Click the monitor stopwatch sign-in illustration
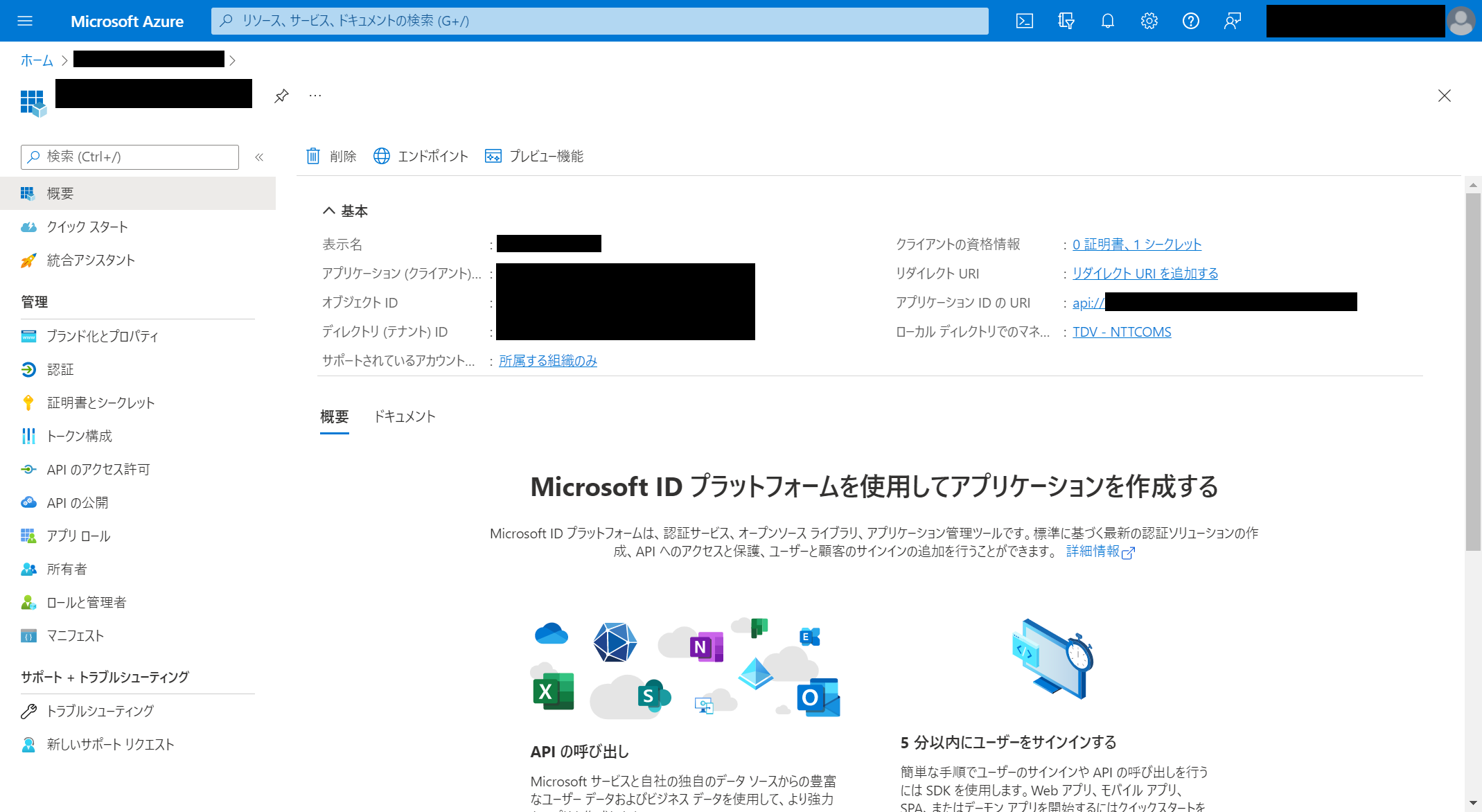This screenshot has height=812, width=1482. point(1052,658)
